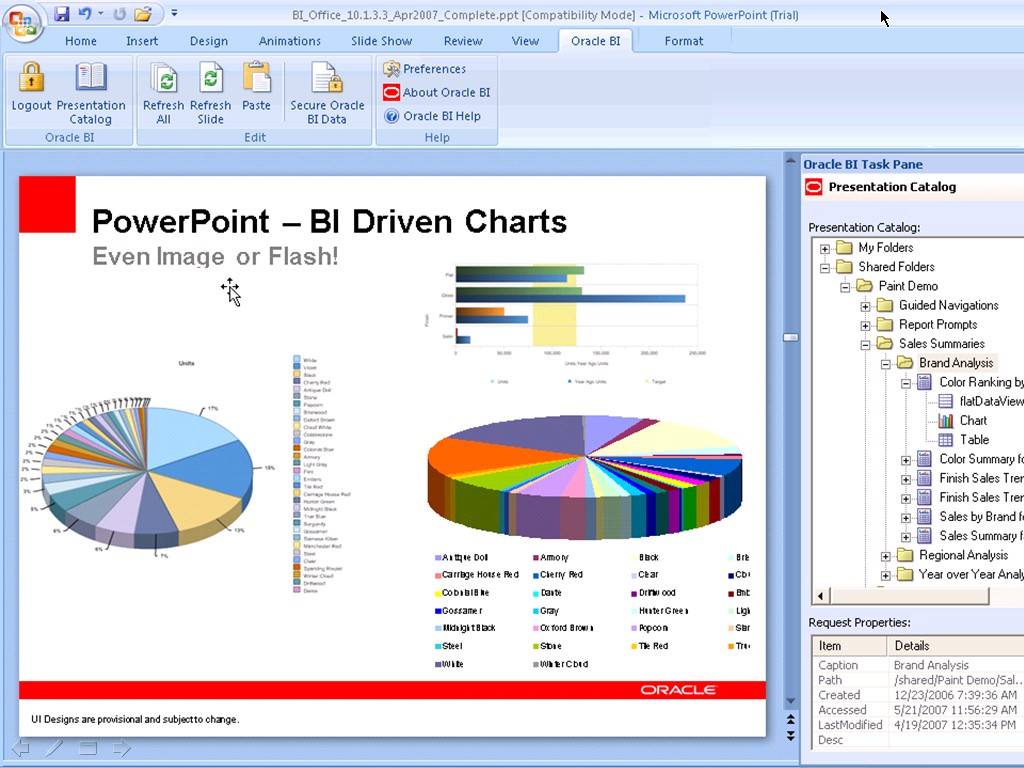Collapse the Brand Analysis folder
The height and width of the screenshot is (768, 1024).
pyautogui.click(x=886, y=364)
